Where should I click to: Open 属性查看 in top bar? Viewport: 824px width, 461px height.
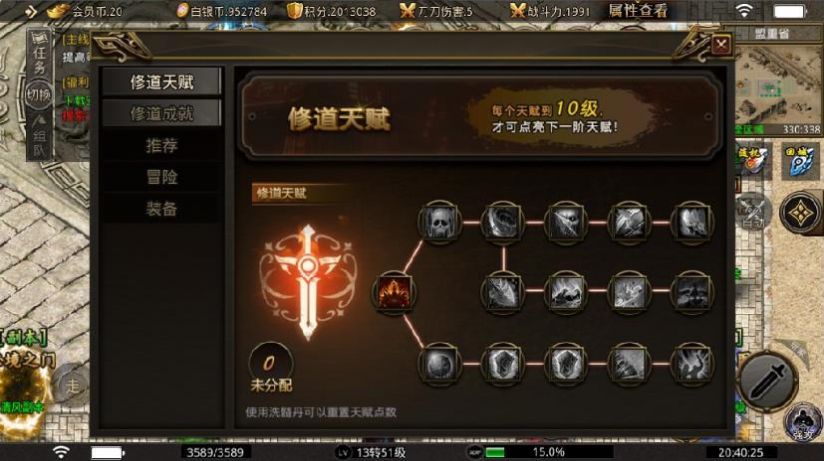(638, 11)
